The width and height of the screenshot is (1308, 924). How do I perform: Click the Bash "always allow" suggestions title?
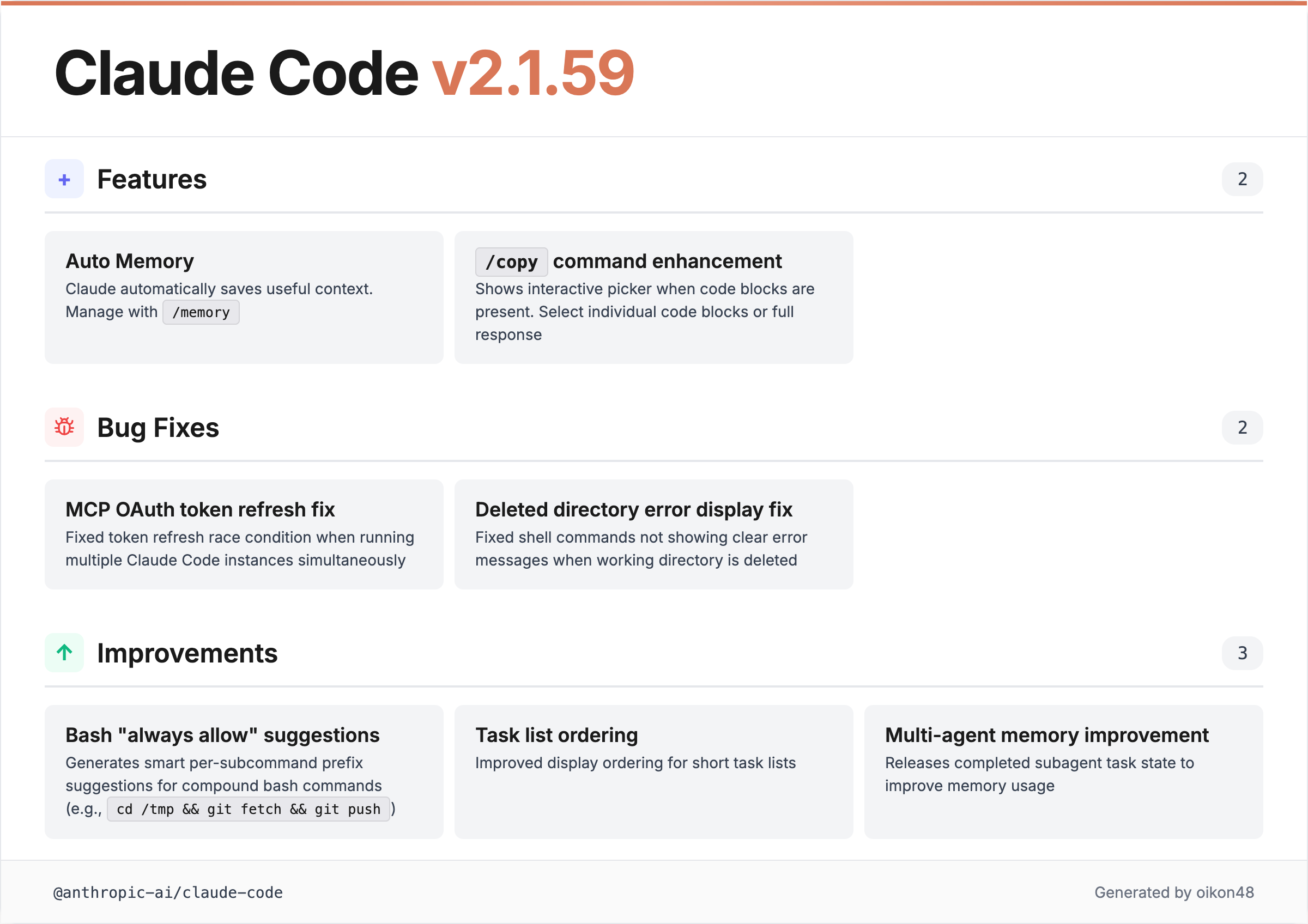[x=222, y=735]
